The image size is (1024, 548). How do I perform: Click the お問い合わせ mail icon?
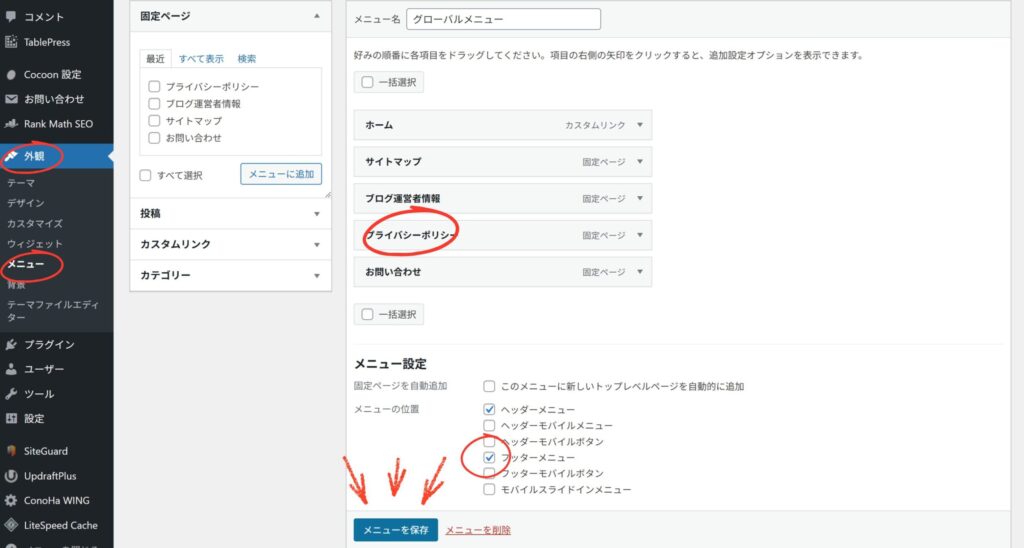tap(11, 99)
